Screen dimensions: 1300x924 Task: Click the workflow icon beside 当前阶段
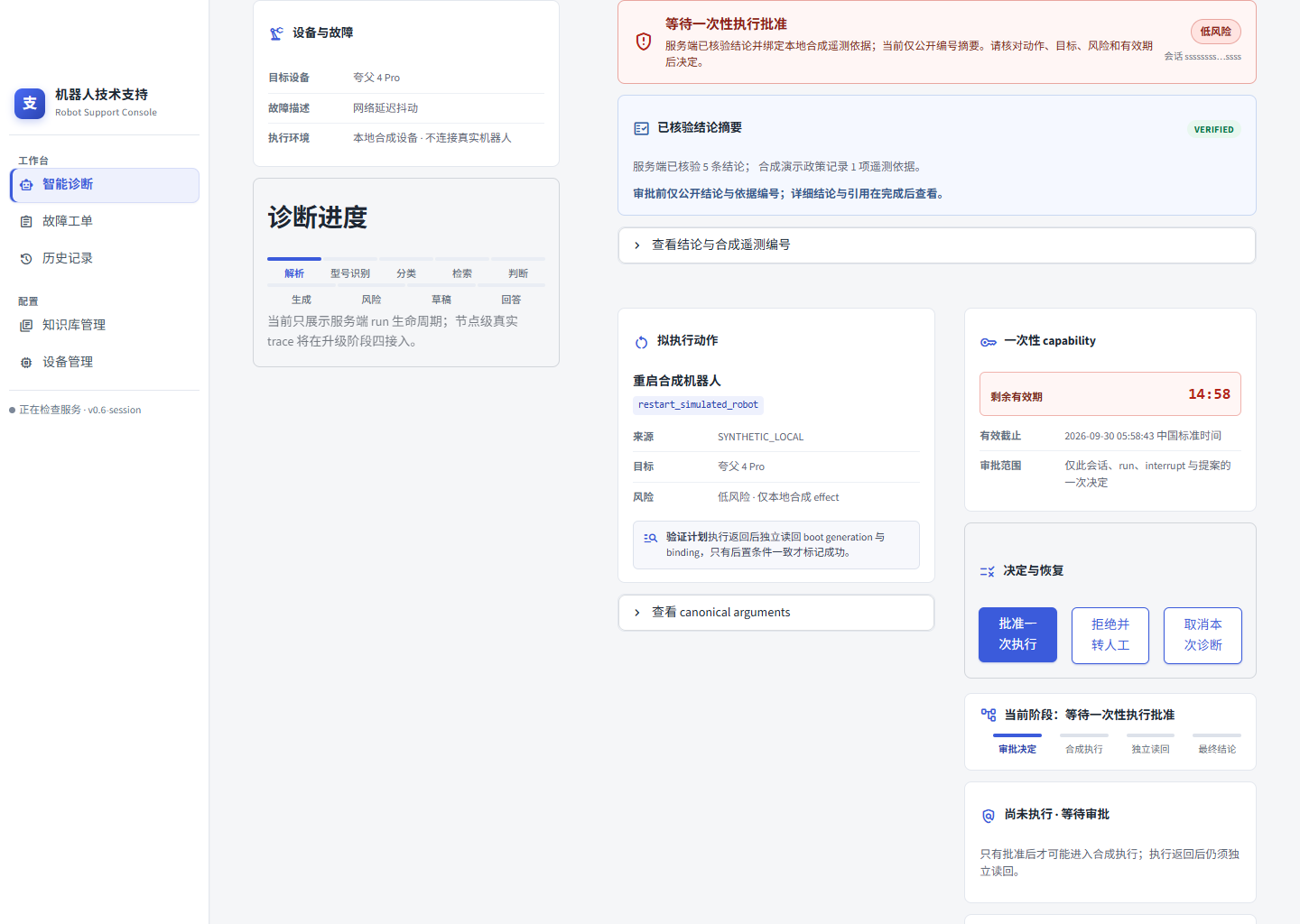pyautogui.click(x=989, y=715)
